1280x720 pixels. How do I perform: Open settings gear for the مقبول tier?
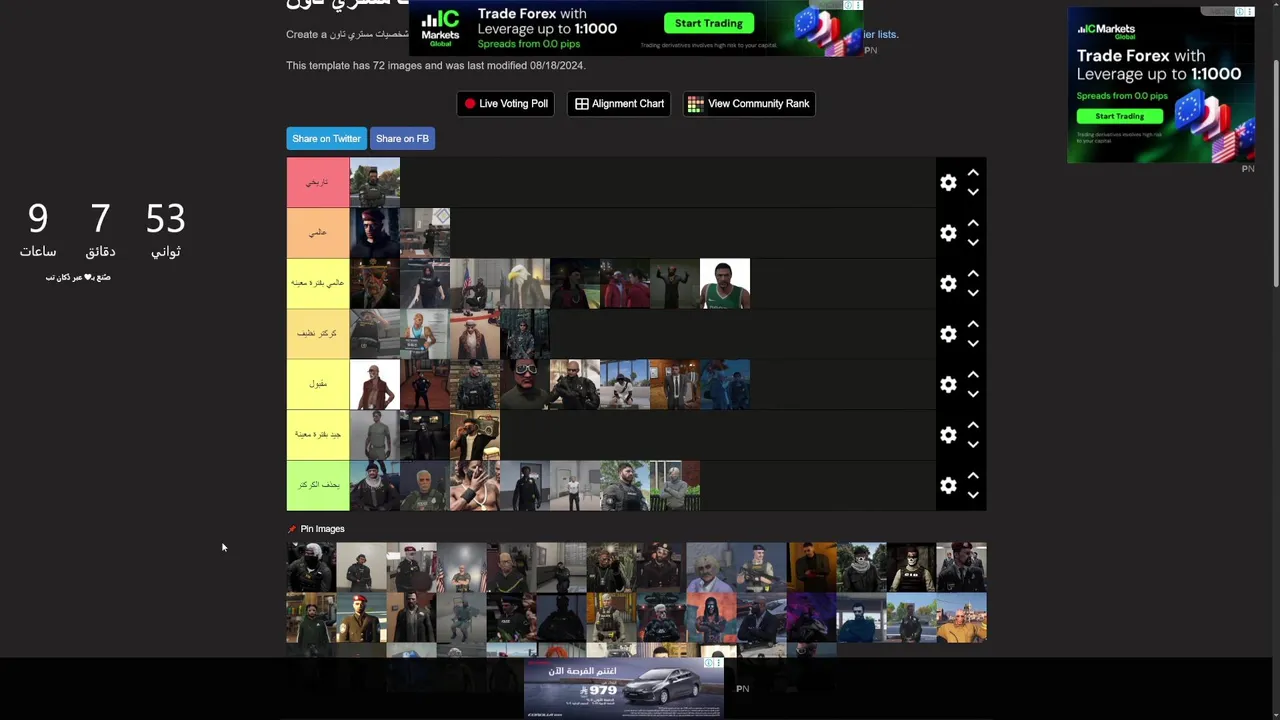(x=948, y=385)
